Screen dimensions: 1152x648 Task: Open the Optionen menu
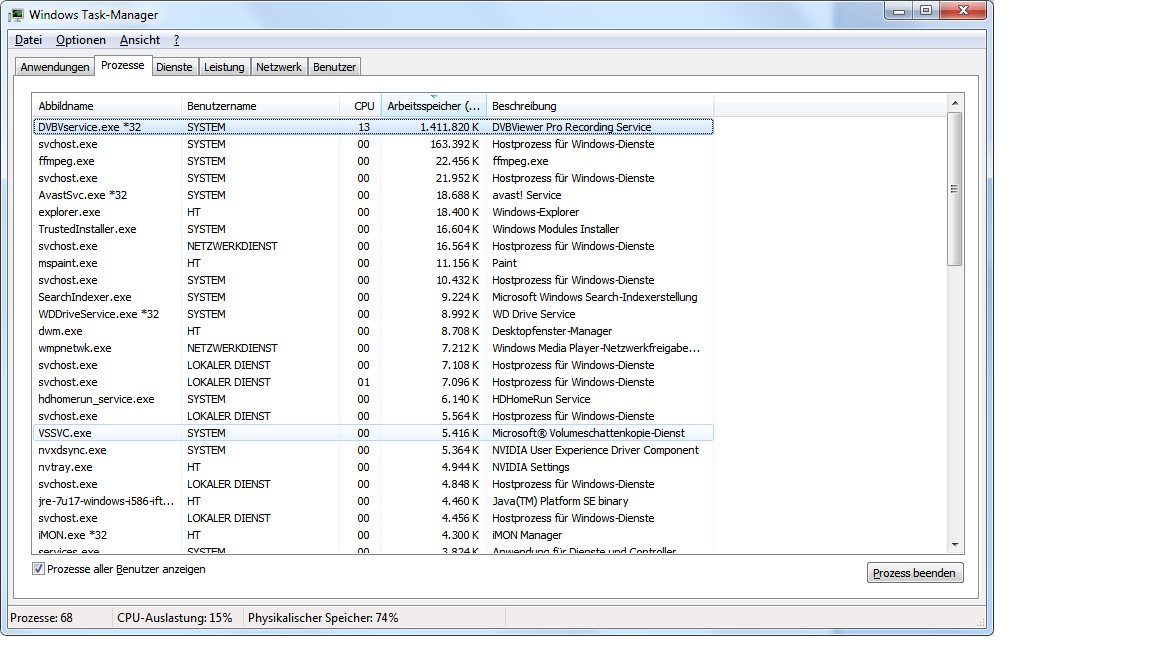point(81,40)
